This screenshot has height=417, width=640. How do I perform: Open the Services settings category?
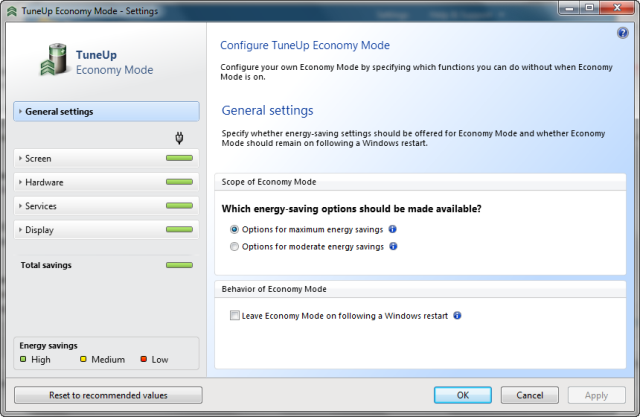coord(106,206)
